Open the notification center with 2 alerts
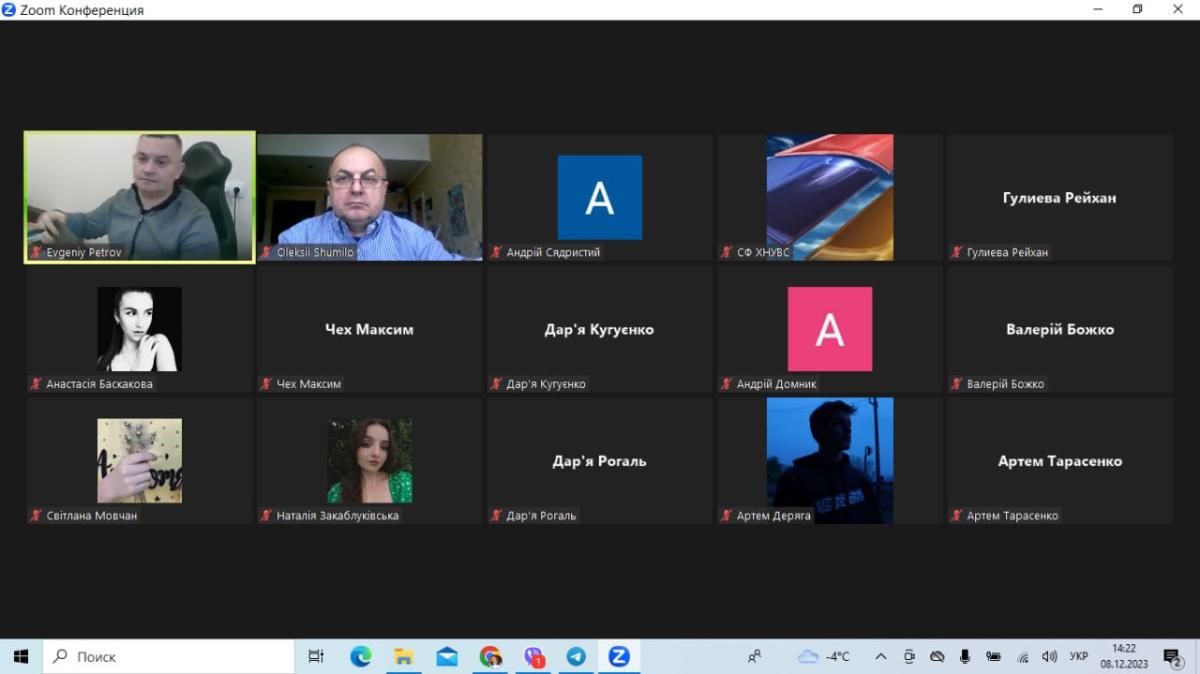Screen dimensions: 1200x674 click(1173, 656)
